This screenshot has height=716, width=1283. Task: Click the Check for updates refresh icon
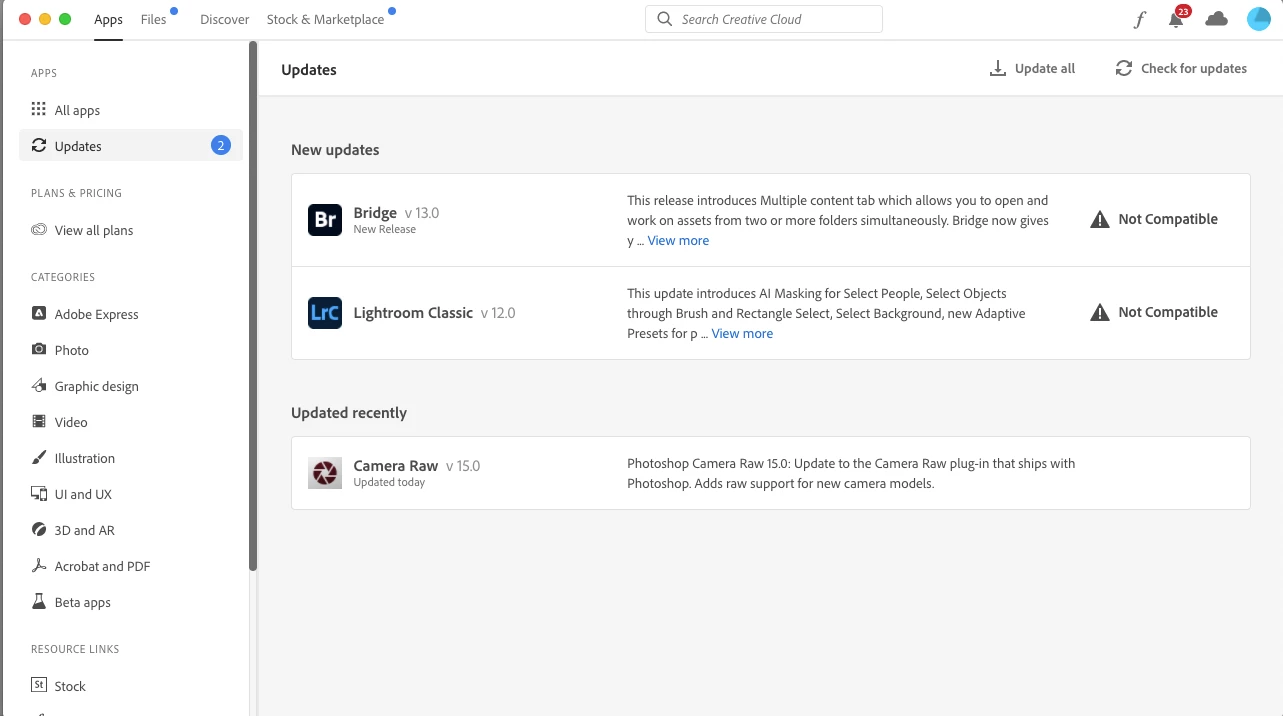(1124, 68)
